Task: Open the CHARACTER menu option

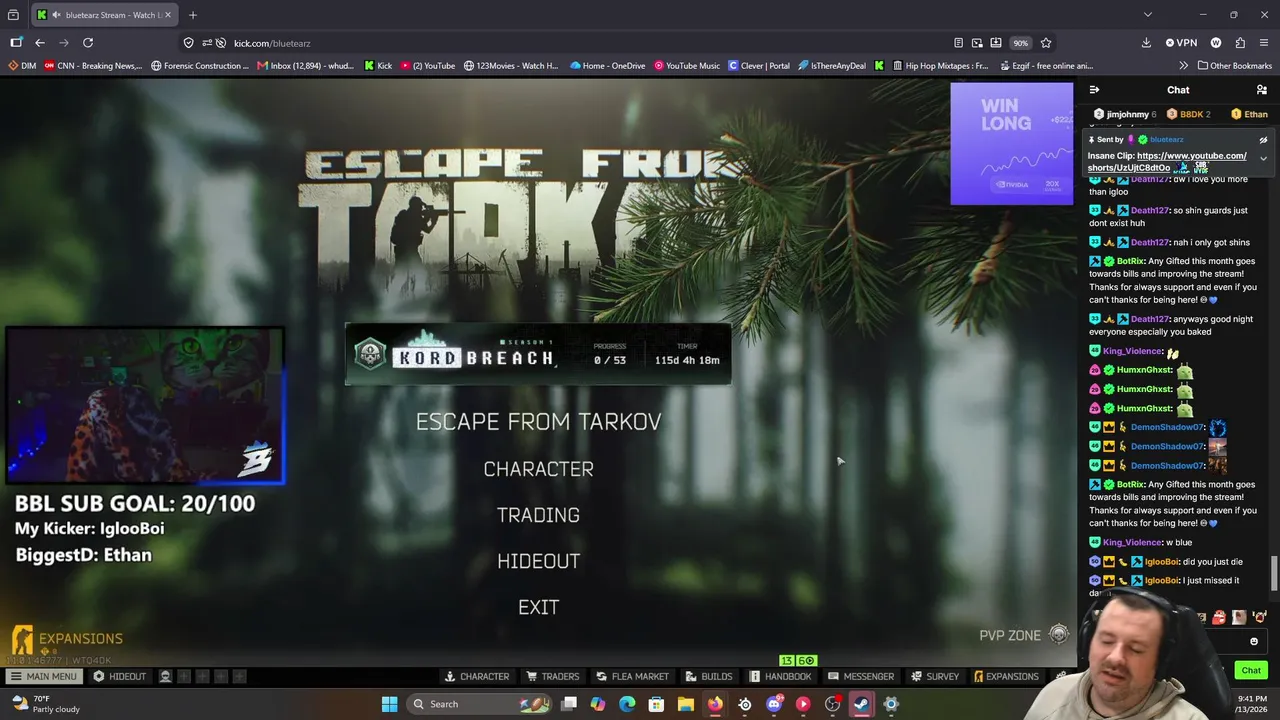Action: [x=538, y=469]
